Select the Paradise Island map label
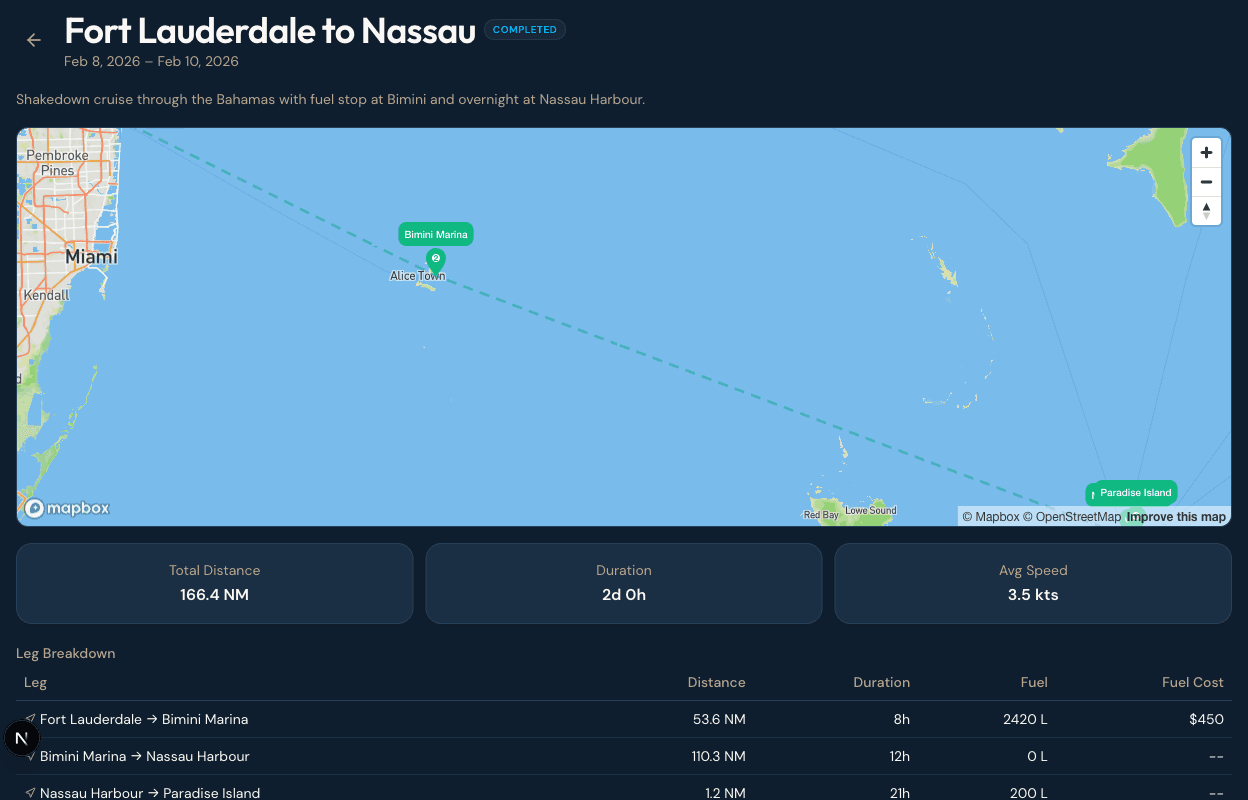The width and height of the screenshot is (1248, 800). [x=1135, y=492]
